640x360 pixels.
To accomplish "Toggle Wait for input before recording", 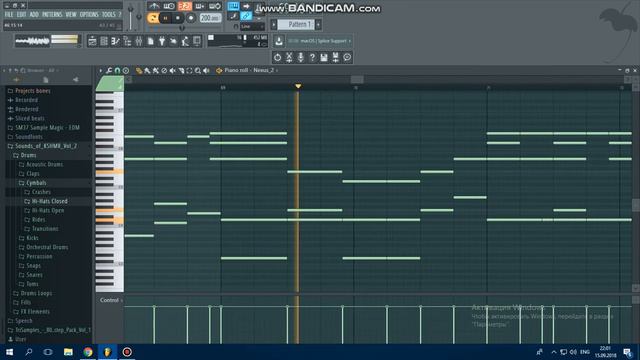I will coord(169,6).
